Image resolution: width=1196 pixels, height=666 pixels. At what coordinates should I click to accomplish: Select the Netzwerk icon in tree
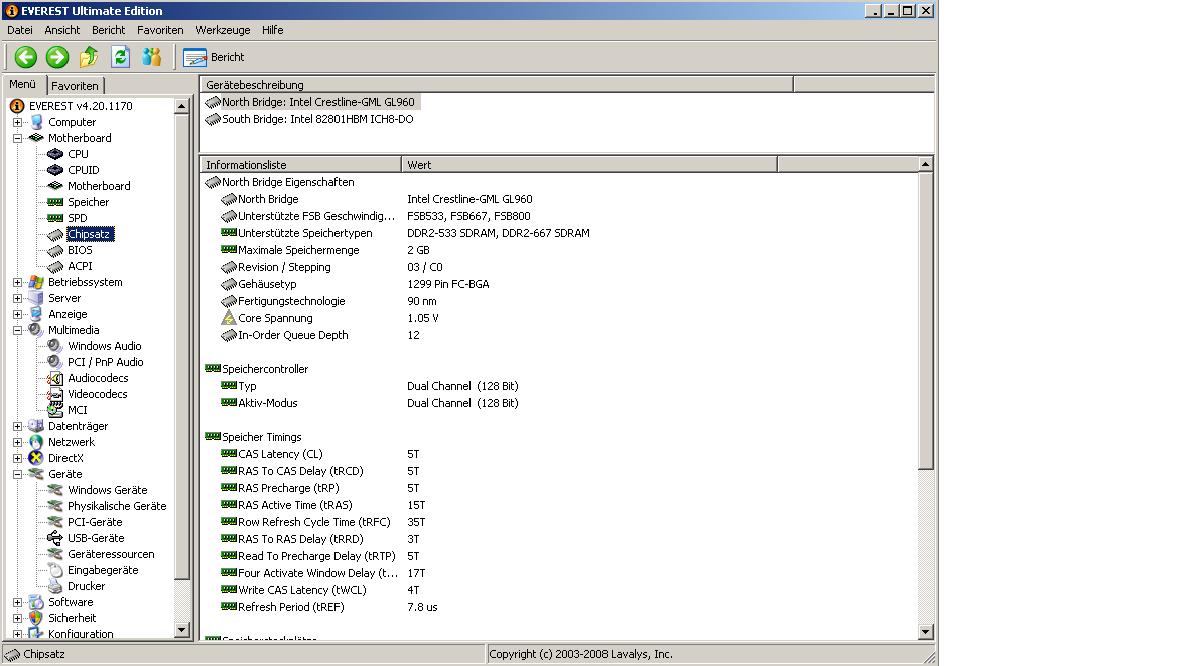pos(36,442)
